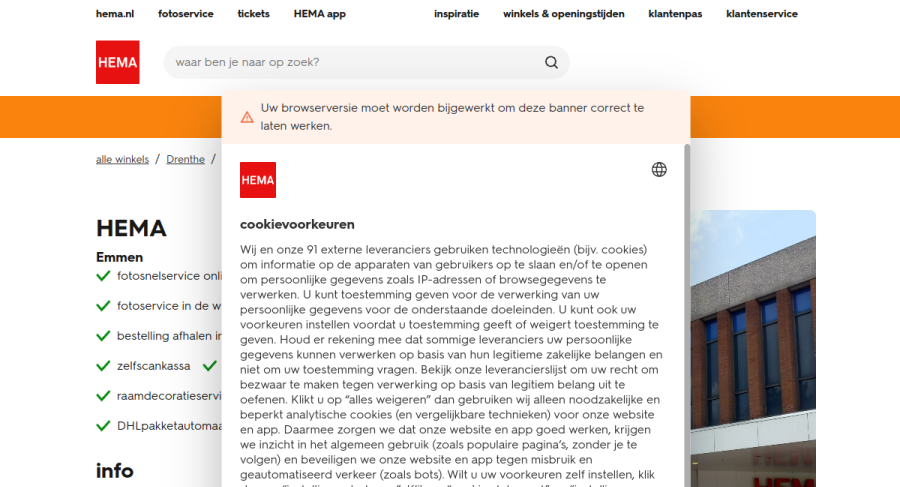Viewport: 900px width, 487px height.
Task: Click the Emmen store name
Action: (119, 257)
